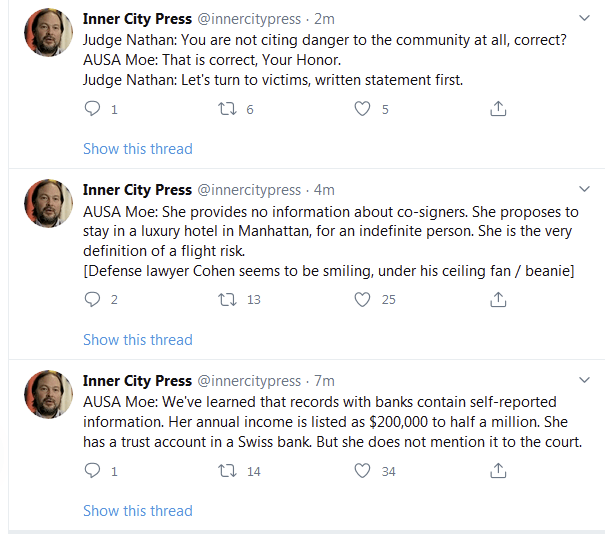This screenshot has width=605, height=534.
Task: Reply to the 2m Judge Nathan tweet
Action: click(x=93, y=109)
